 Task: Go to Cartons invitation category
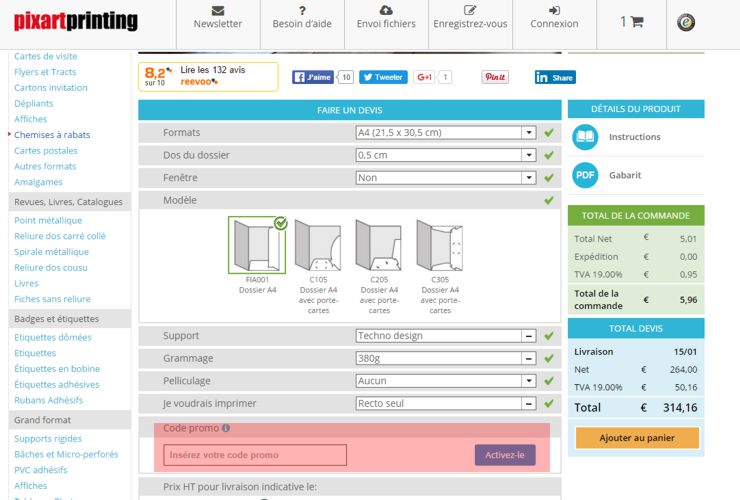50,88
